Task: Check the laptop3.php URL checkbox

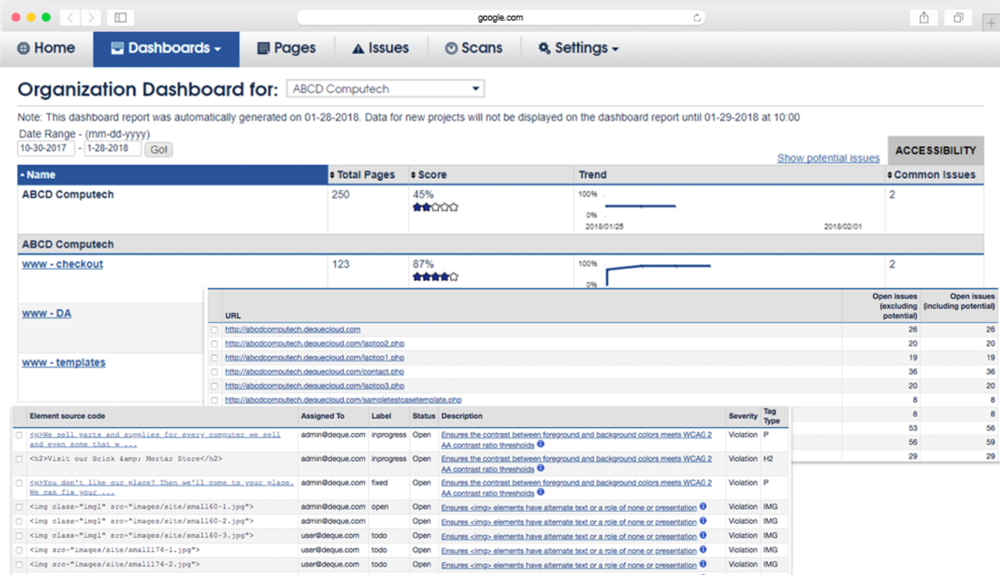Action: coord(214,386)
